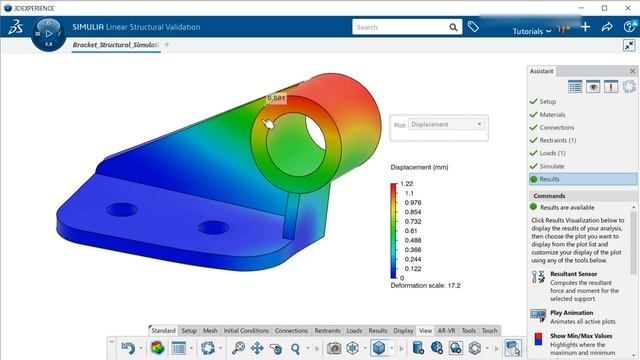
Task: Click the compass play button
Action: [49, 33]
